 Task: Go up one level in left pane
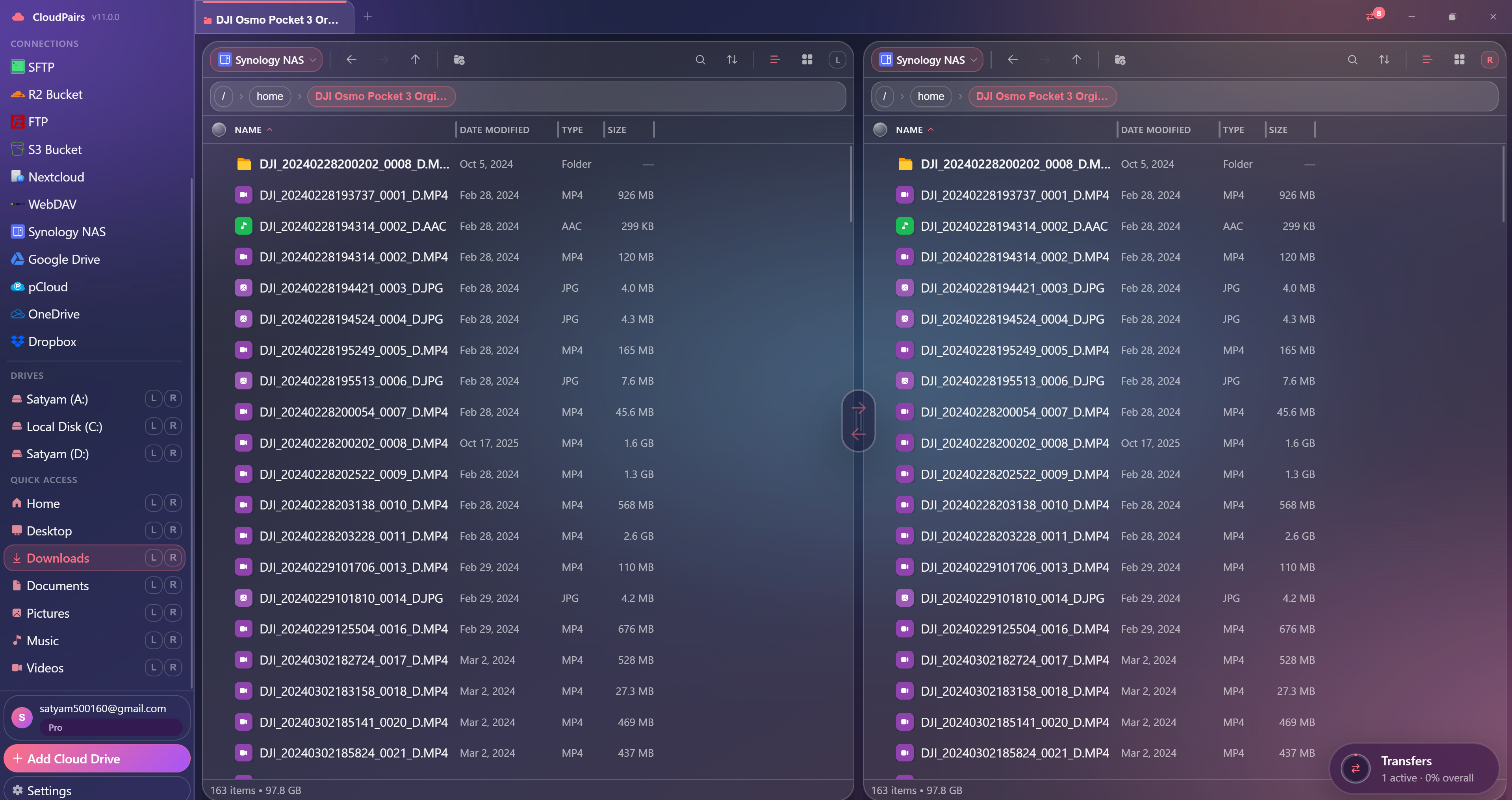tap(415, 60)
